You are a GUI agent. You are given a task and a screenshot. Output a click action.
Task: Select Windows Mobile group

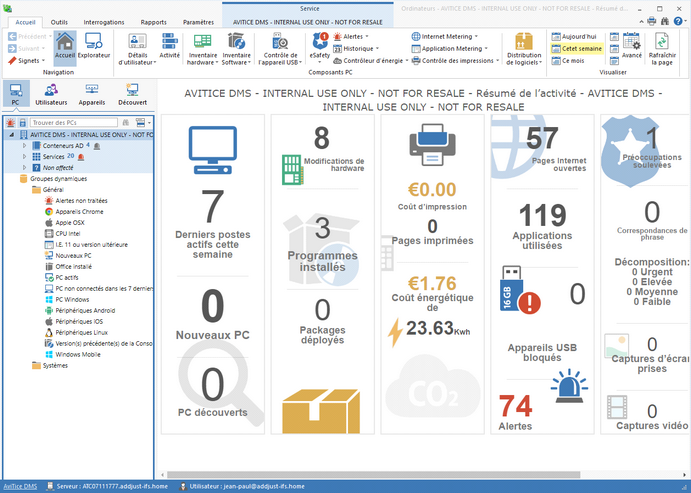73,355
